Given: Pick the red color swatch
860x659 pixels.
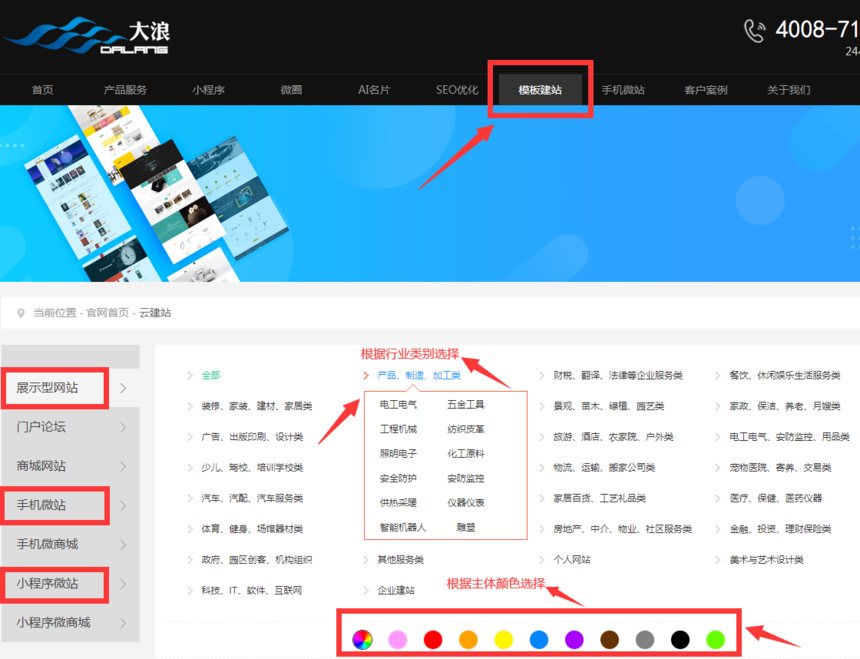Looking at the screenshot, I should tap(432, 639).
